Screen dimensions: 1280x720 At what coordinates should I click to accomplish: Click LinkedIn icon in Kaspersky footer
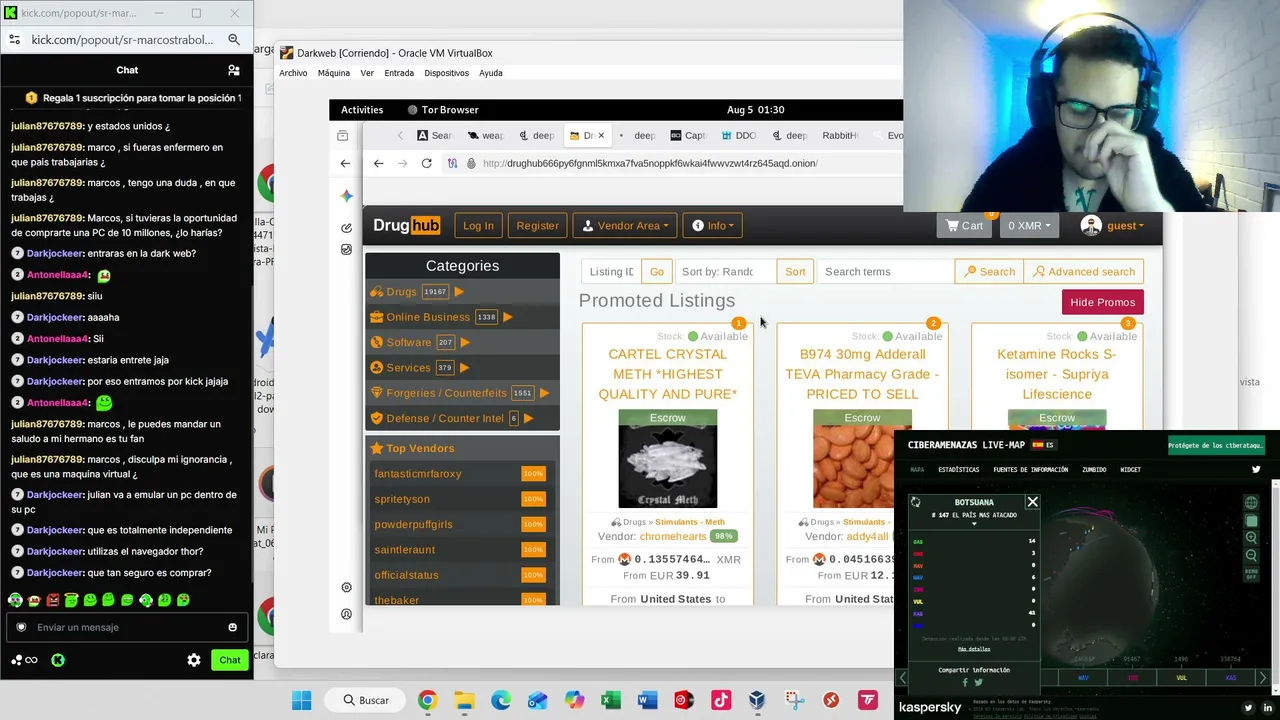click(x=1268, y=708)
